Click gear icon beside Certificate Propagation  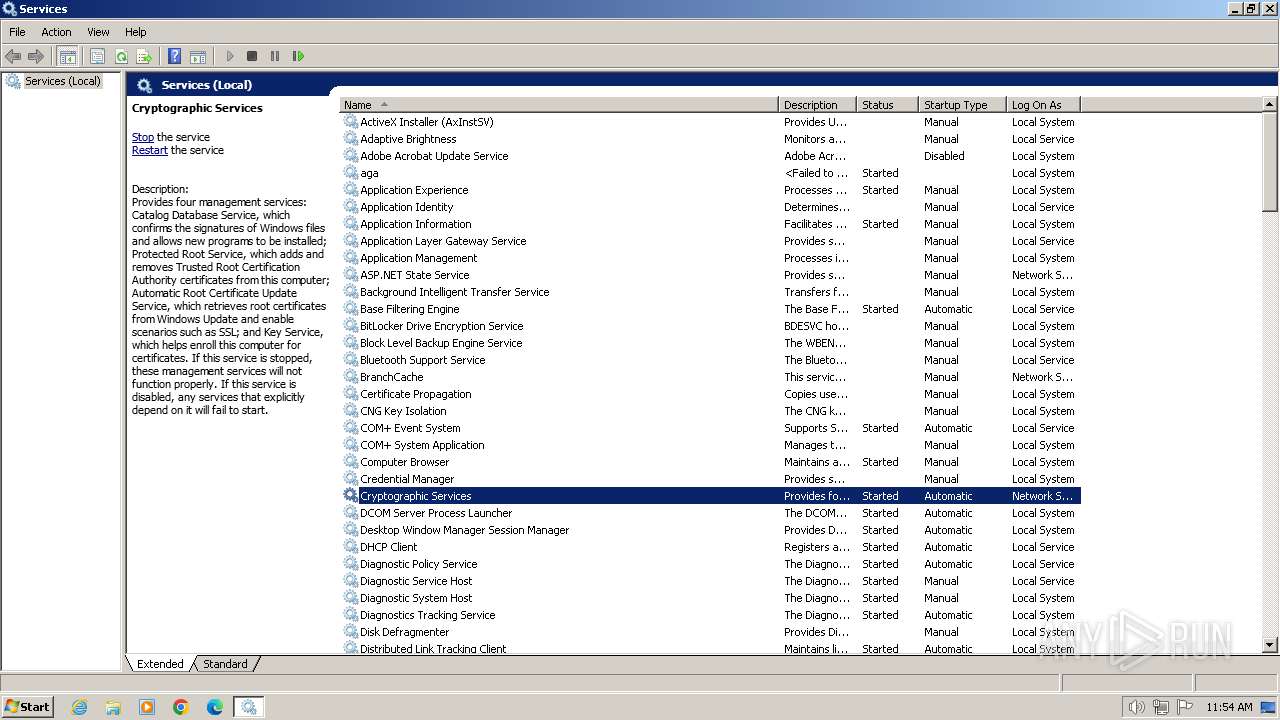pyautogui.click(x=350, y=394)
